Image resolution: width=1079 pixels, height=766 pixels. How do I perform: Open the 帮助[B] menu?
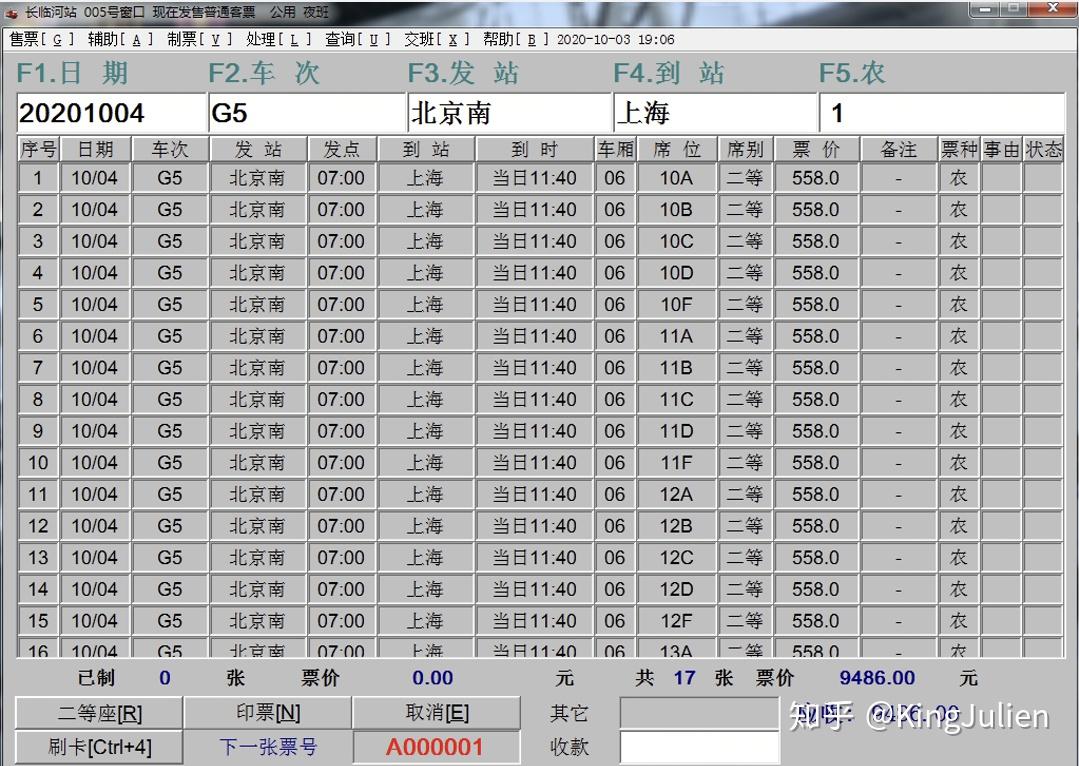tap(516, 40)
